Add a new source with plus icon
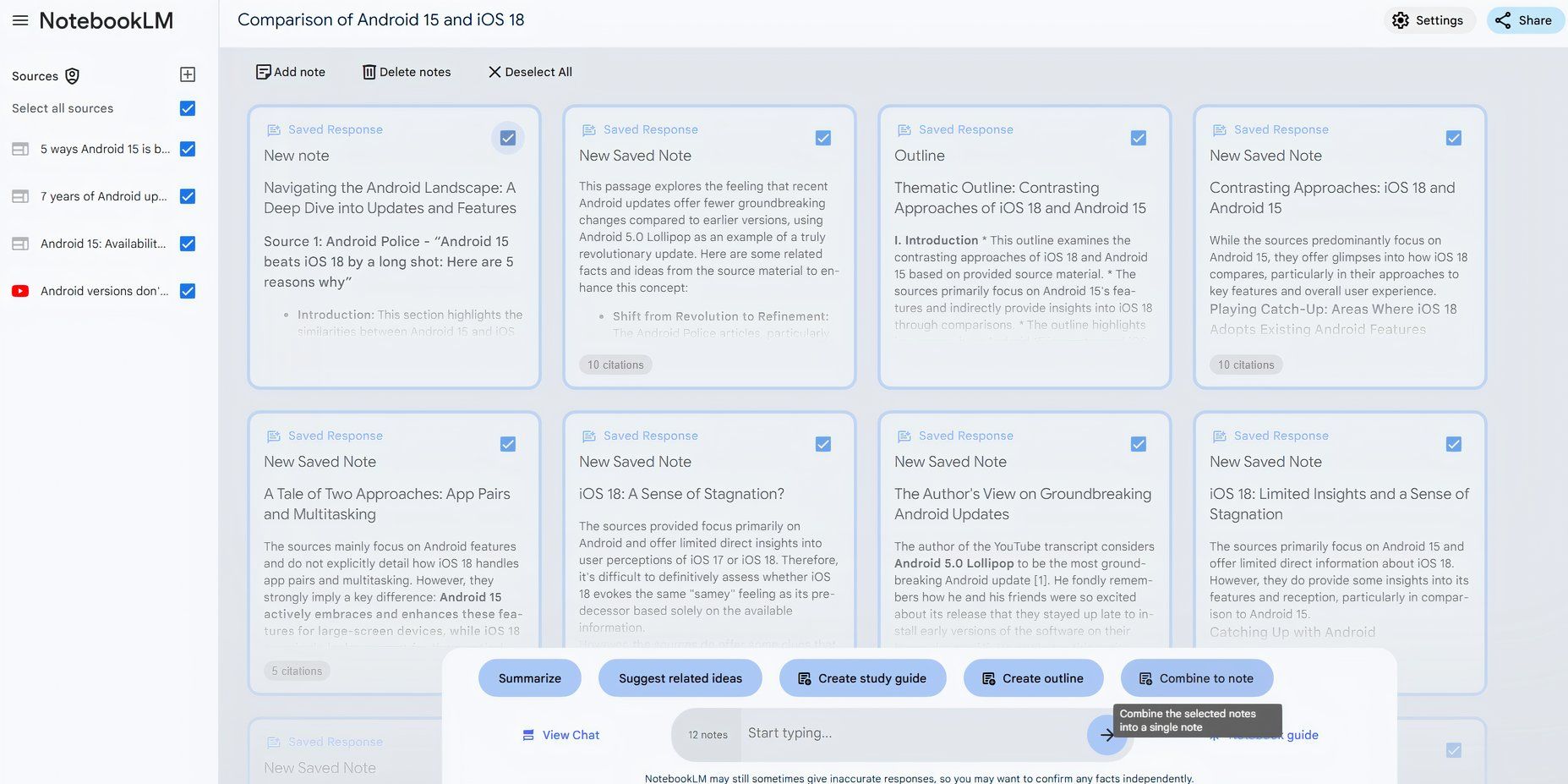 (x=188, y=74)
